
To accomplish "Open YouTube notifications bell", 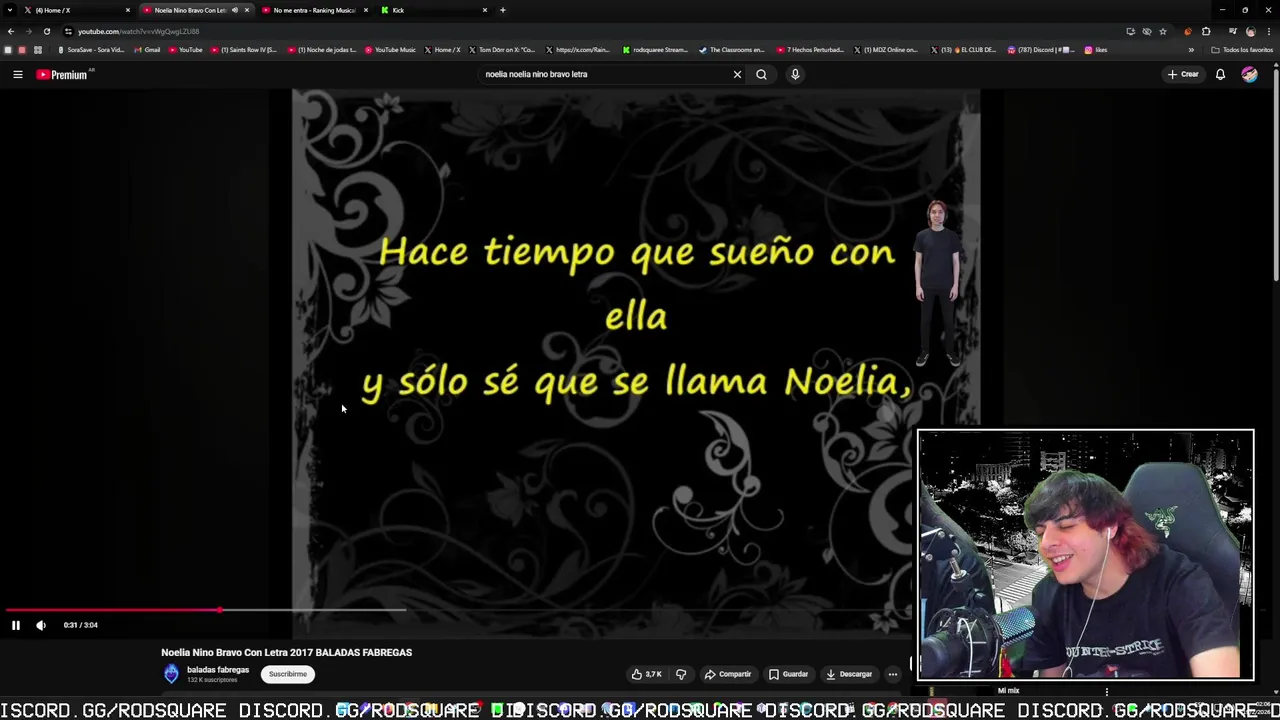I will [x=1220, y=74].
